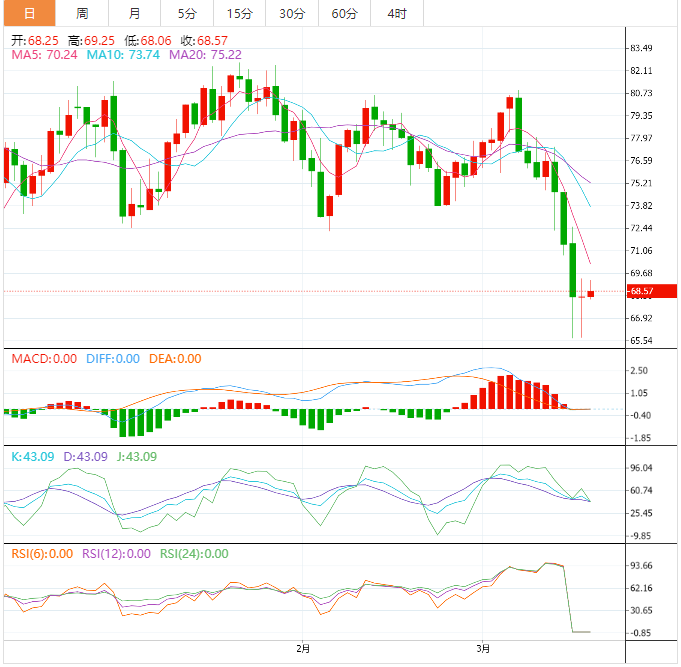Switch to the 5分 interval tab
This screenshot has width=681, height=667.
(x=187, y=13)
